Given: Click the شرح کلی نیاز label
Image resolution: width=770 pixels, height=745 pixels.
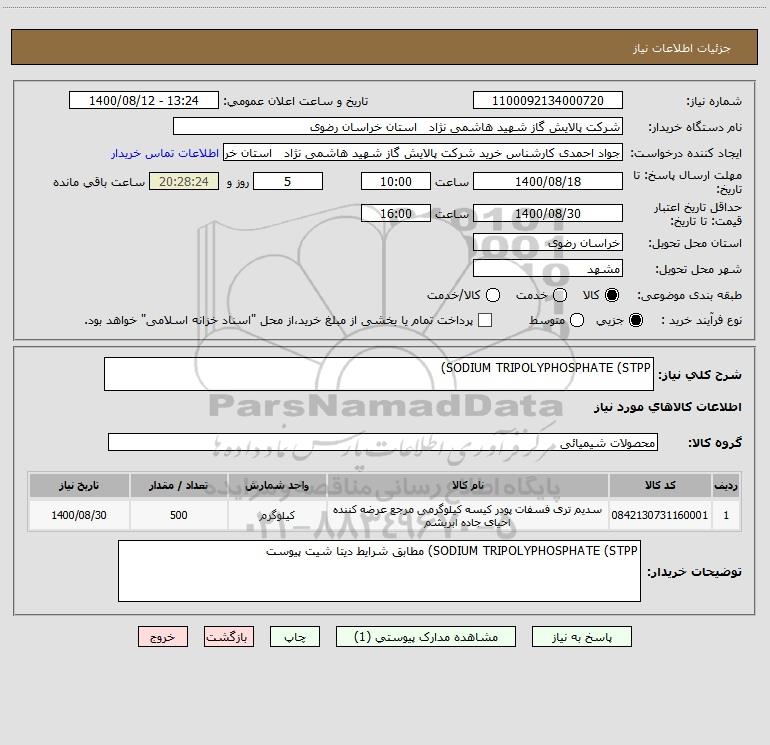Looking at the screenshot, I should pyautogui.click(x=700, y=375).
